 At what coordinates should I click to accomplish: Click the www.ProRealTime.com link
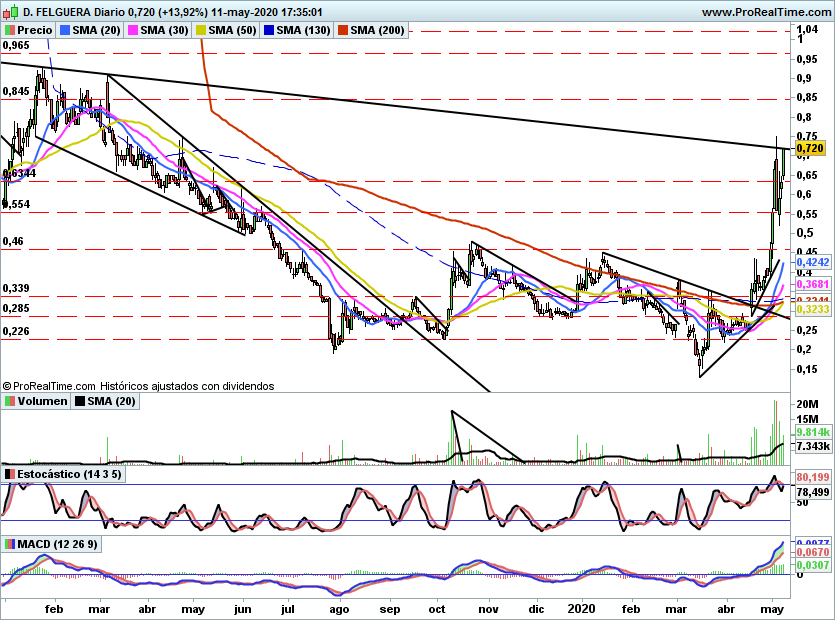coord(767,12)
